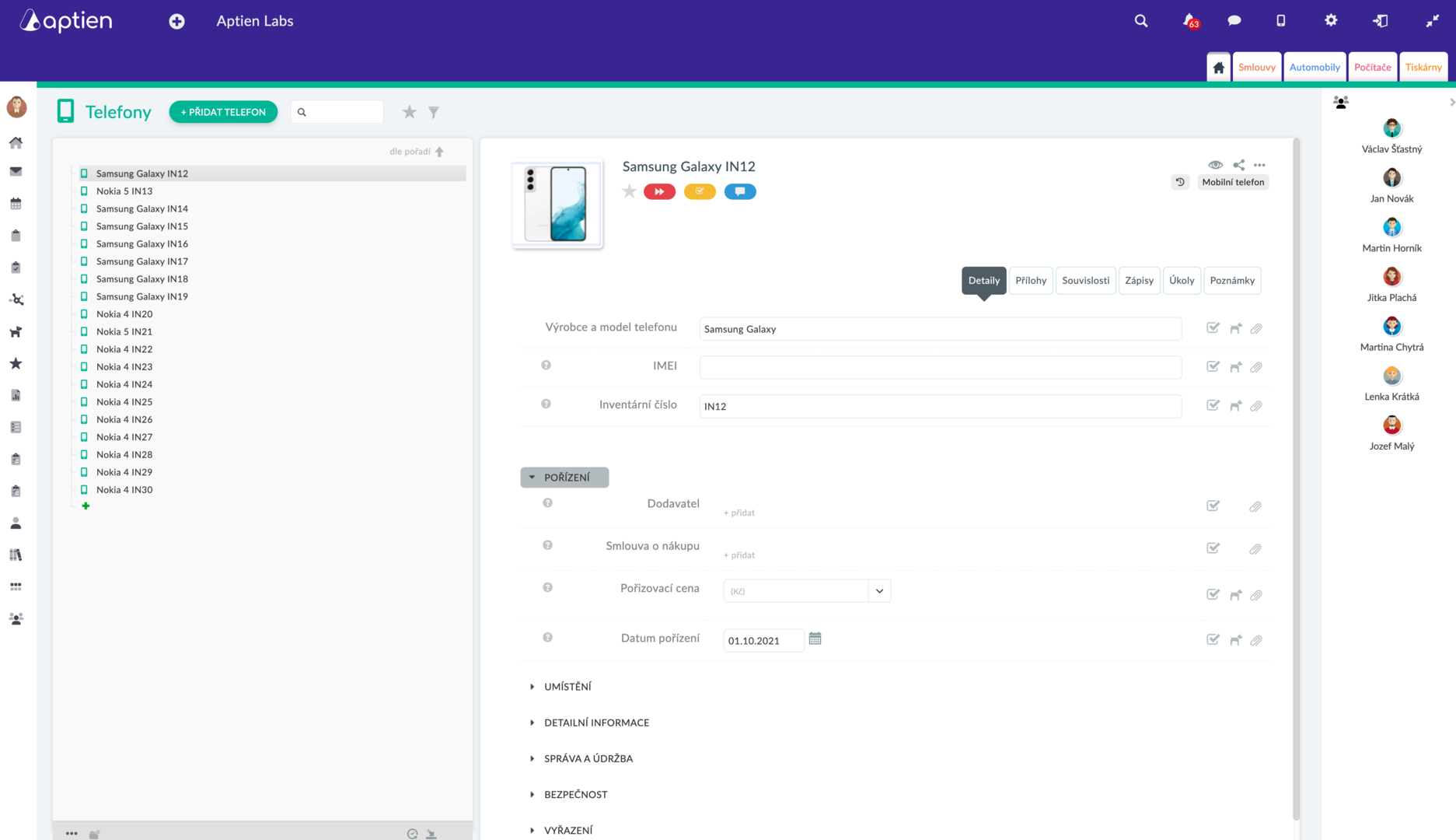Click check icon in Dodavatel row
Screen dimensions: 1456x840
coord(1213,506)
